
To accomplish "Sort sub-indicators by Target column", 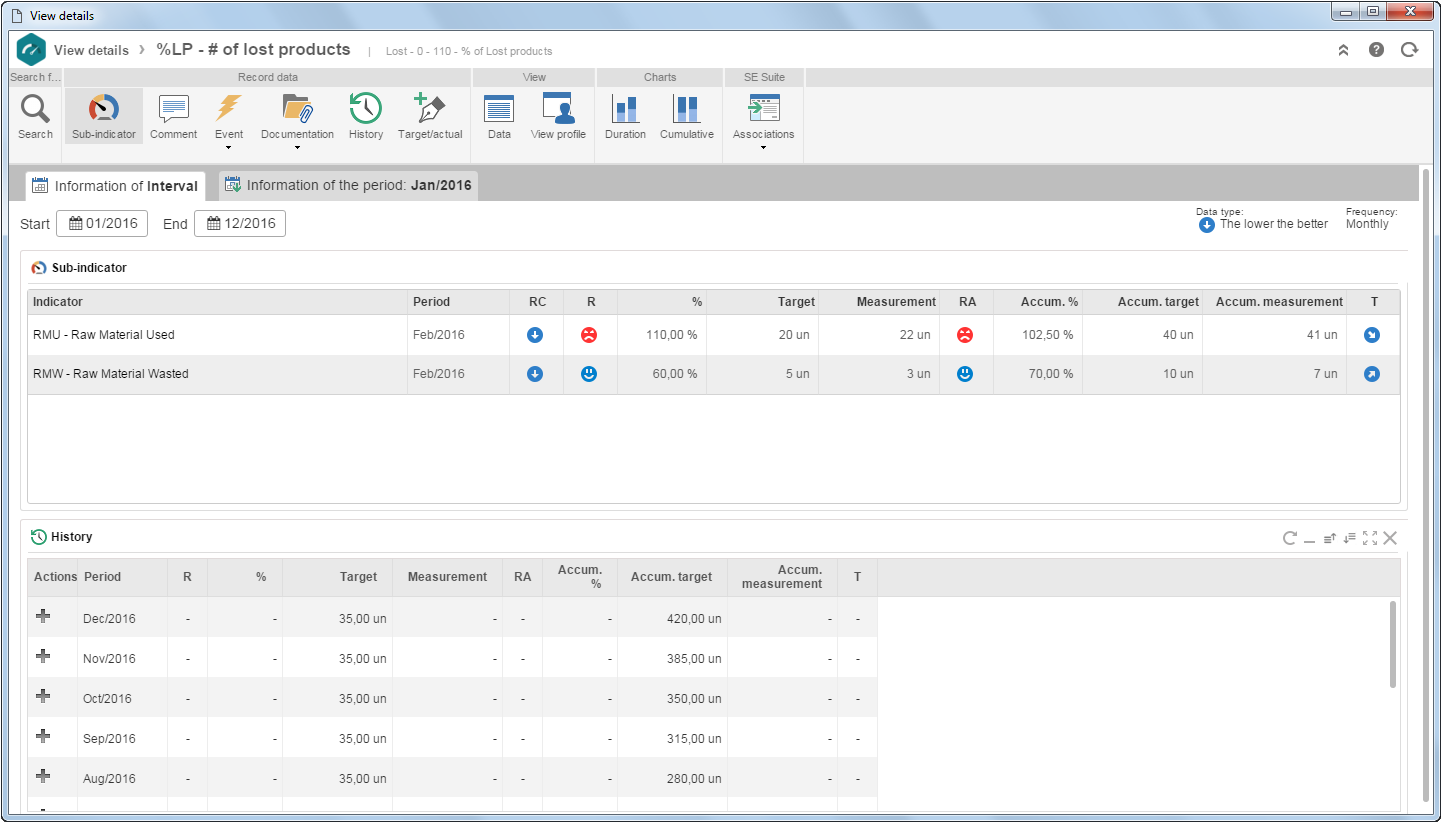I will click(x=762, y=301).
